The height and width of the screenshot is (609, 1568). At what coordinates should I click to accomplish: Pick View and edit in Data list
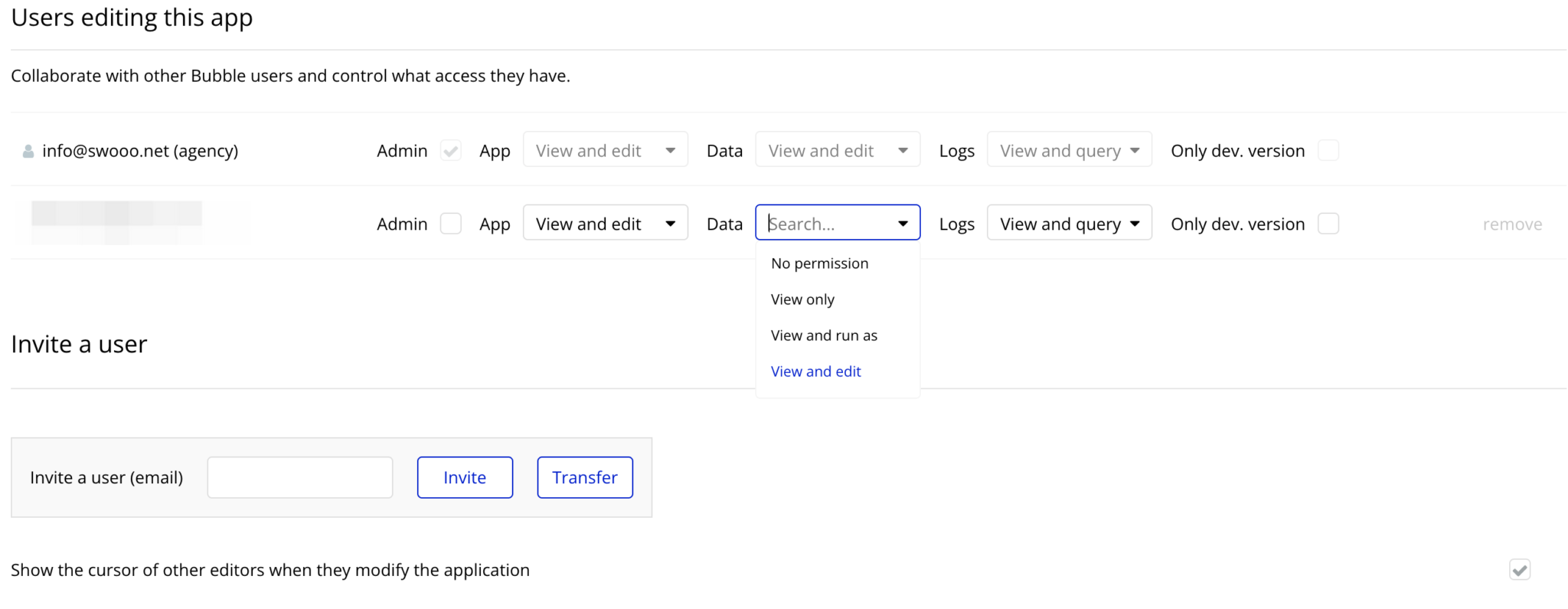[815, 372]
